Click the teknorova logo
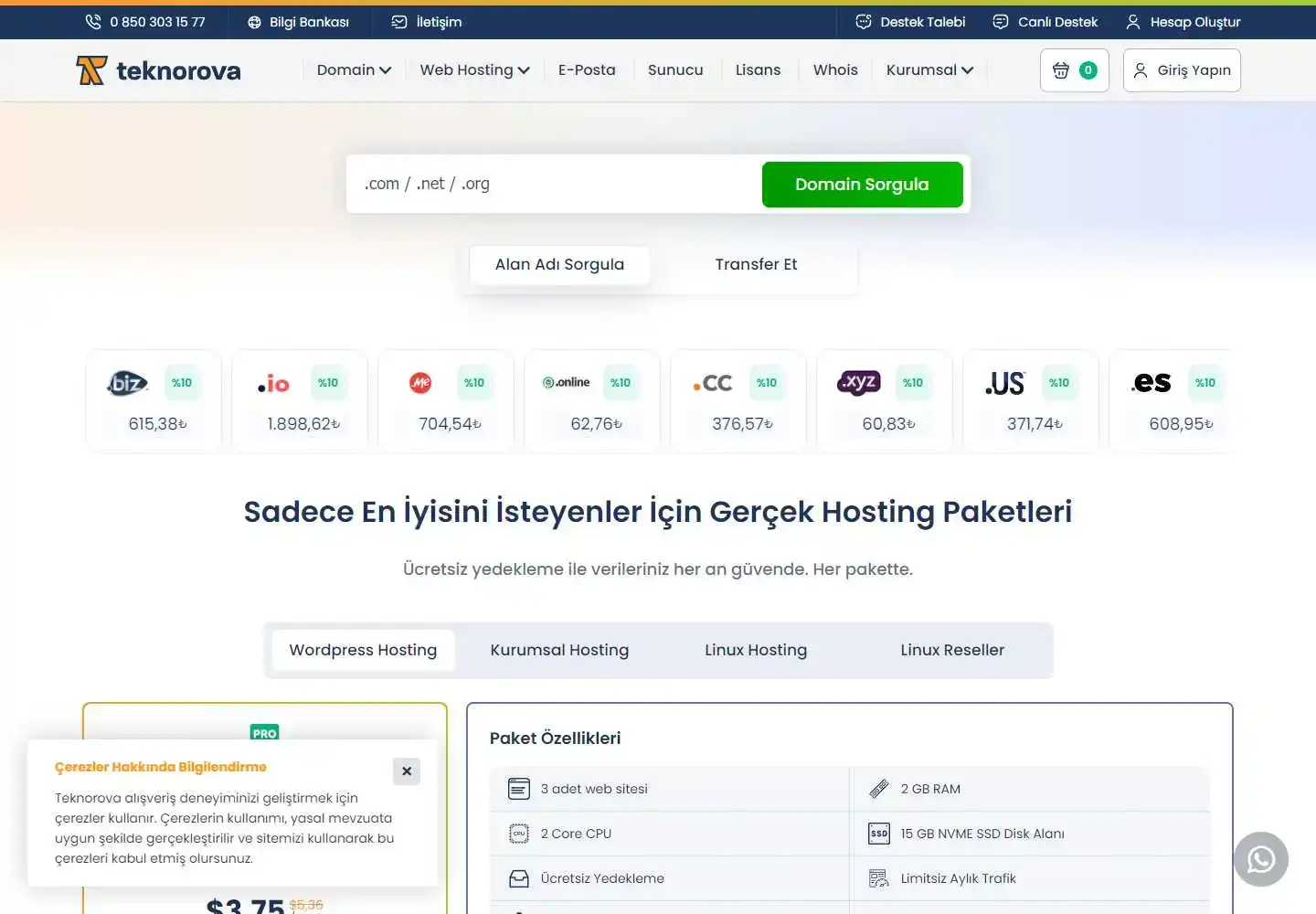1316x914 pixels. tap(159, 70)
